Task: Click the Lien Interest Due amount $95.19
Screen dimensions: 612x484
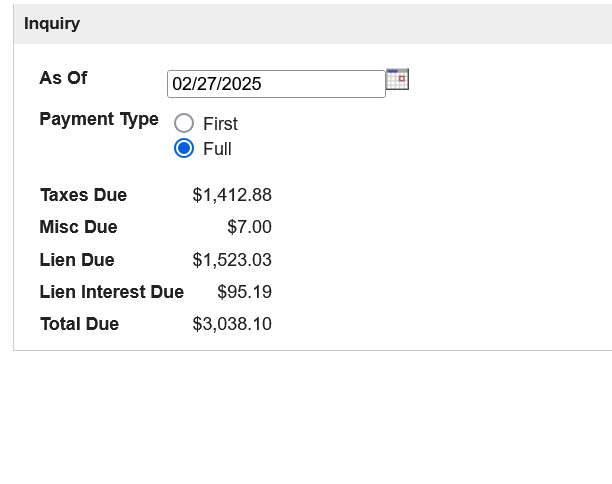Action: click(244, 292)
